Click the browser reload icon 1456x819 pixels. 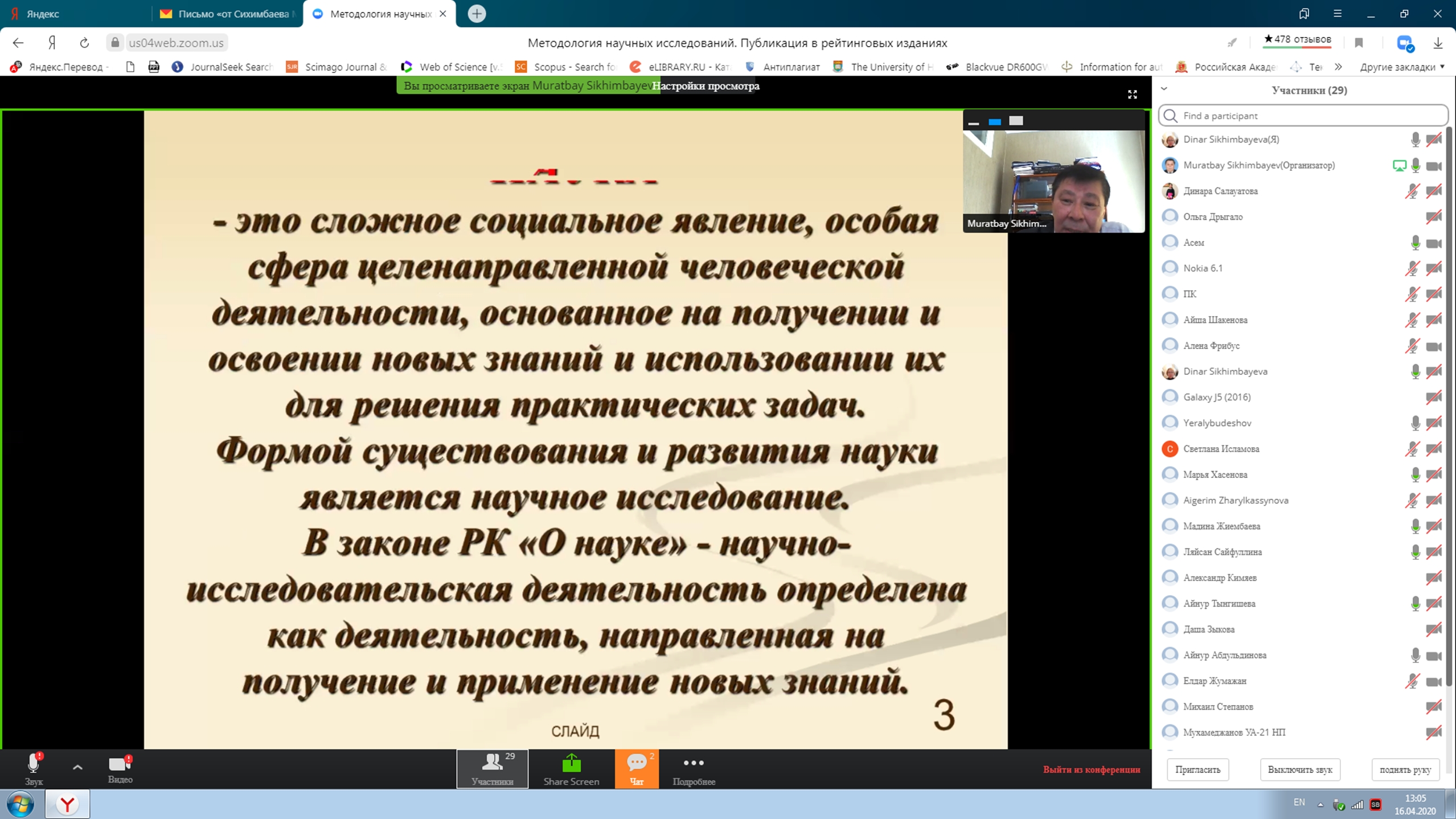point(84,43)
